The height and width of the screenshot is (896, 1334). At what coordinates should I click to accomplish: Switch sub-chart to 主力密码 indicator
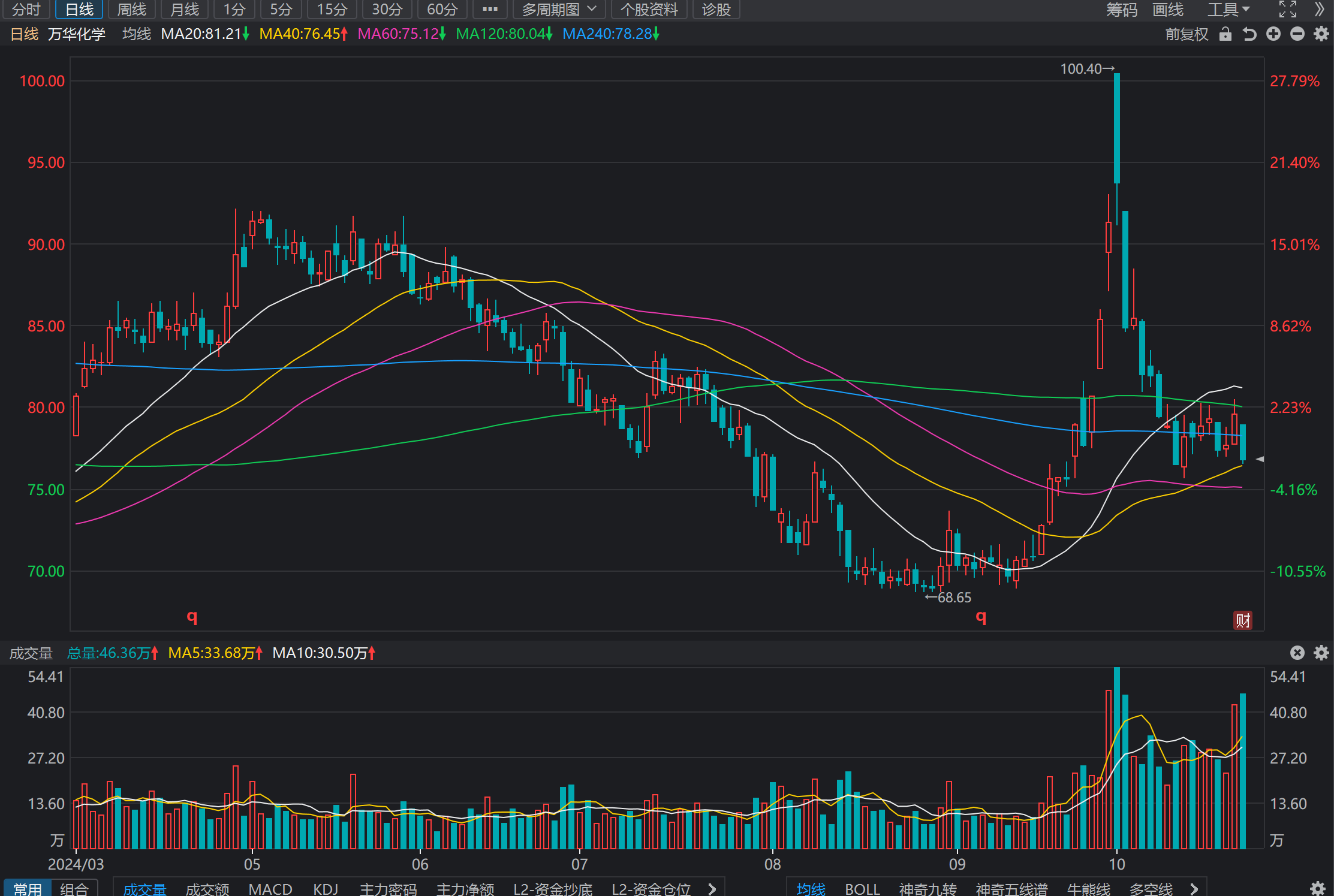pyautogui.click(x=388, y=888)
